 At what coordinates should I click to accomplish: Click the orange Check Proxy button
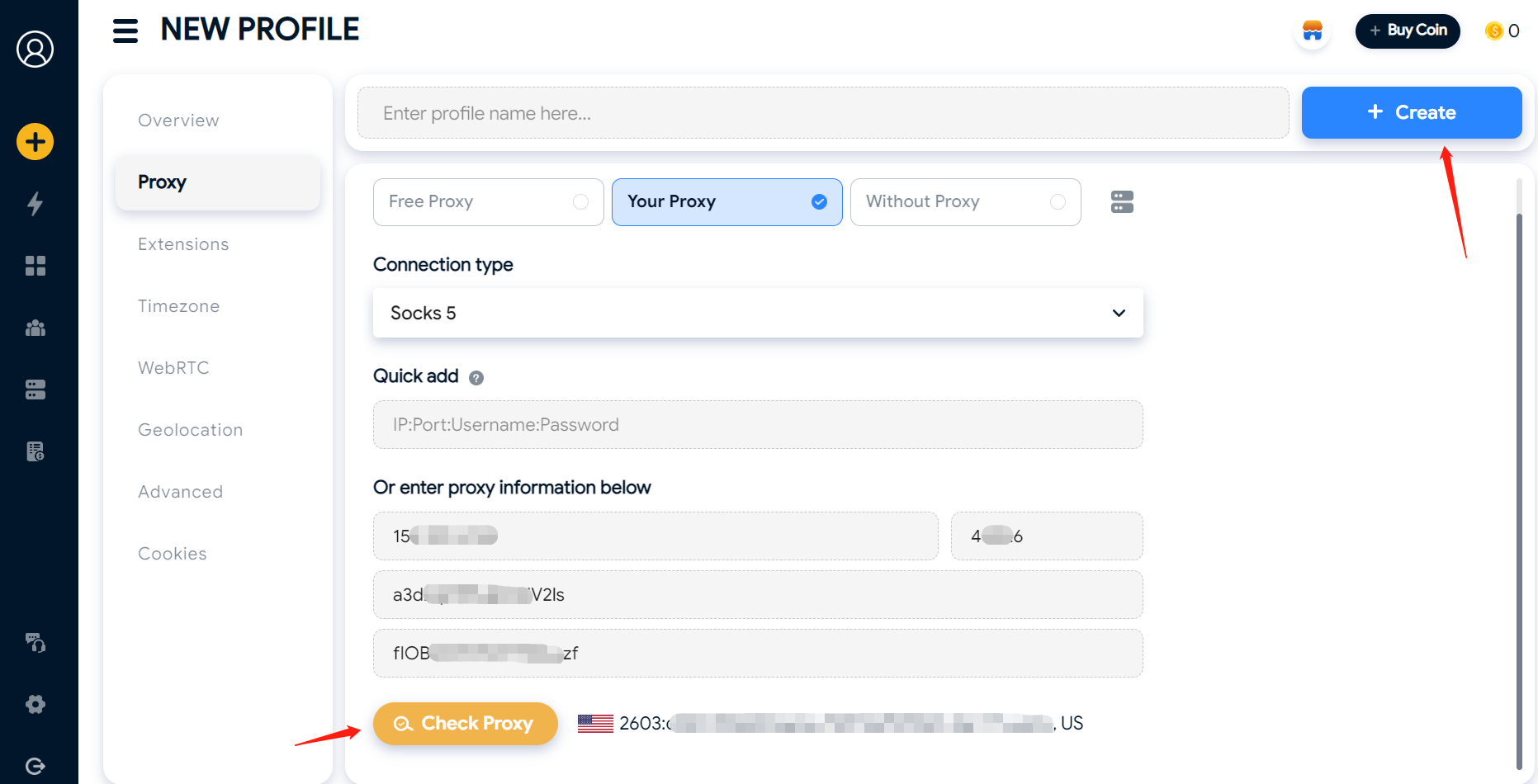click(x=466, y=724)
